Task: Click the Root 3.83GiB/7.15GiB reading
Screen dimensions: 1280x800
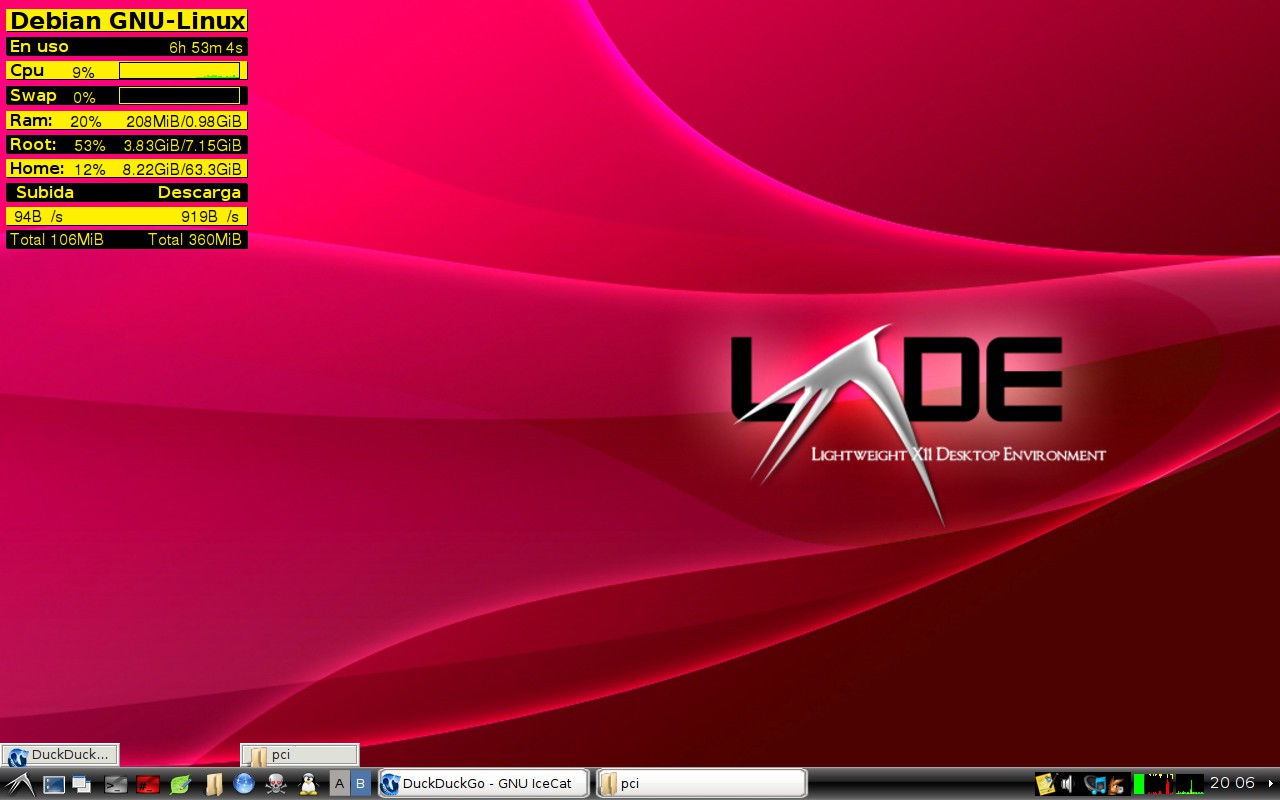Action: 183,145
